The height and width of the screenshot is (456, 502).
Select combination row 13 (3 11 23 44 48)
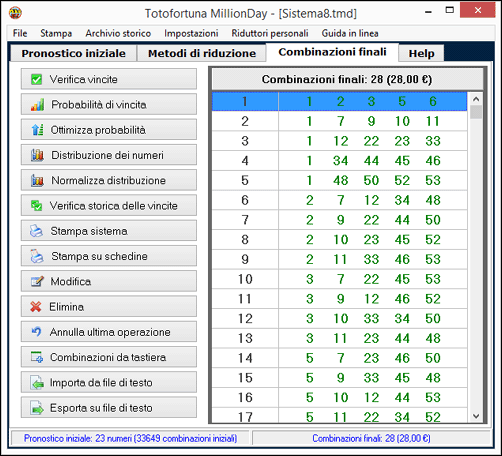339,338
